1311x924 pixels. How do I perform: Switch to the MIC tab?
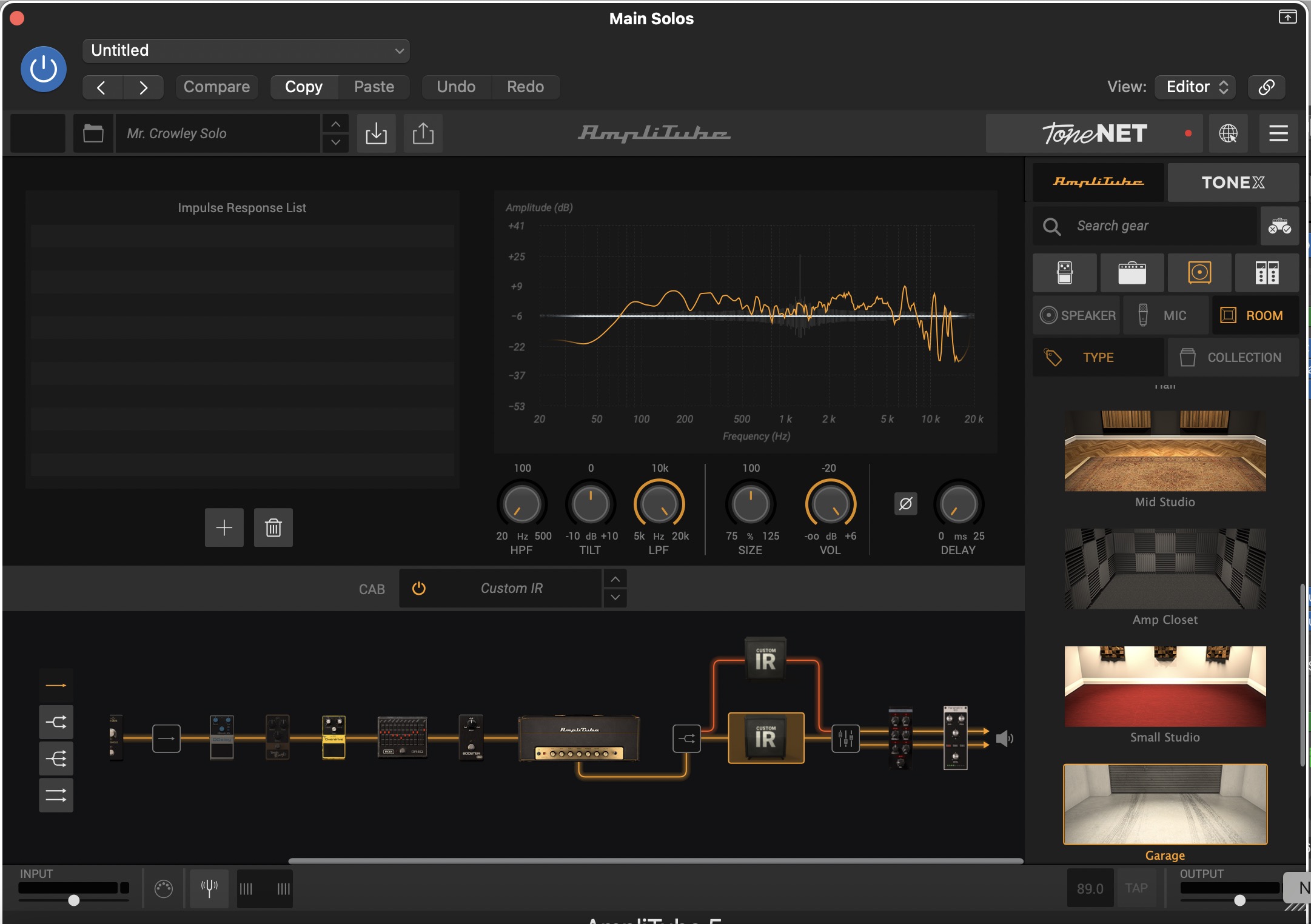(x=1165, y=315)
